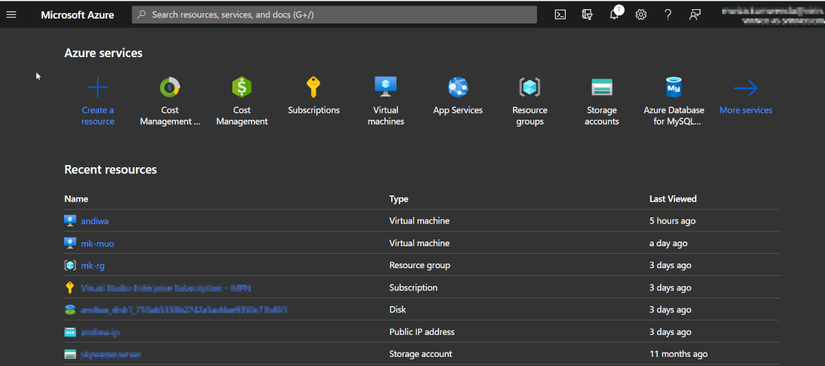Open the Directories and subscriptions filter icon

[x=587, y=15]
